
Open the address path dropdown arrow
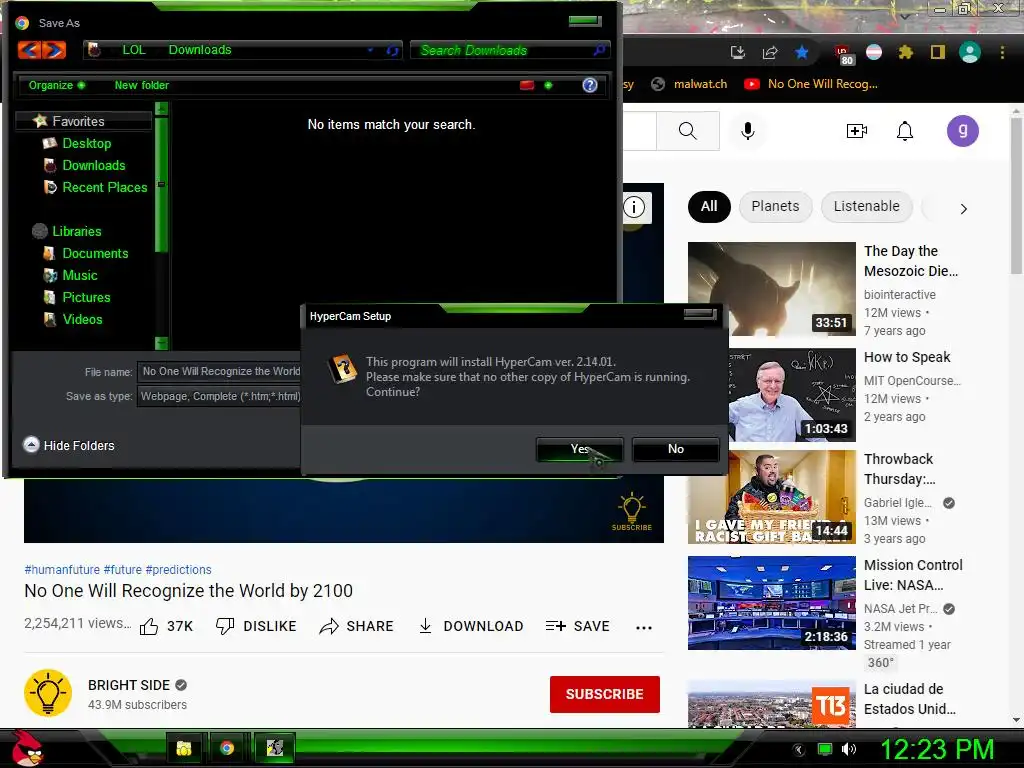pos(370,50)
